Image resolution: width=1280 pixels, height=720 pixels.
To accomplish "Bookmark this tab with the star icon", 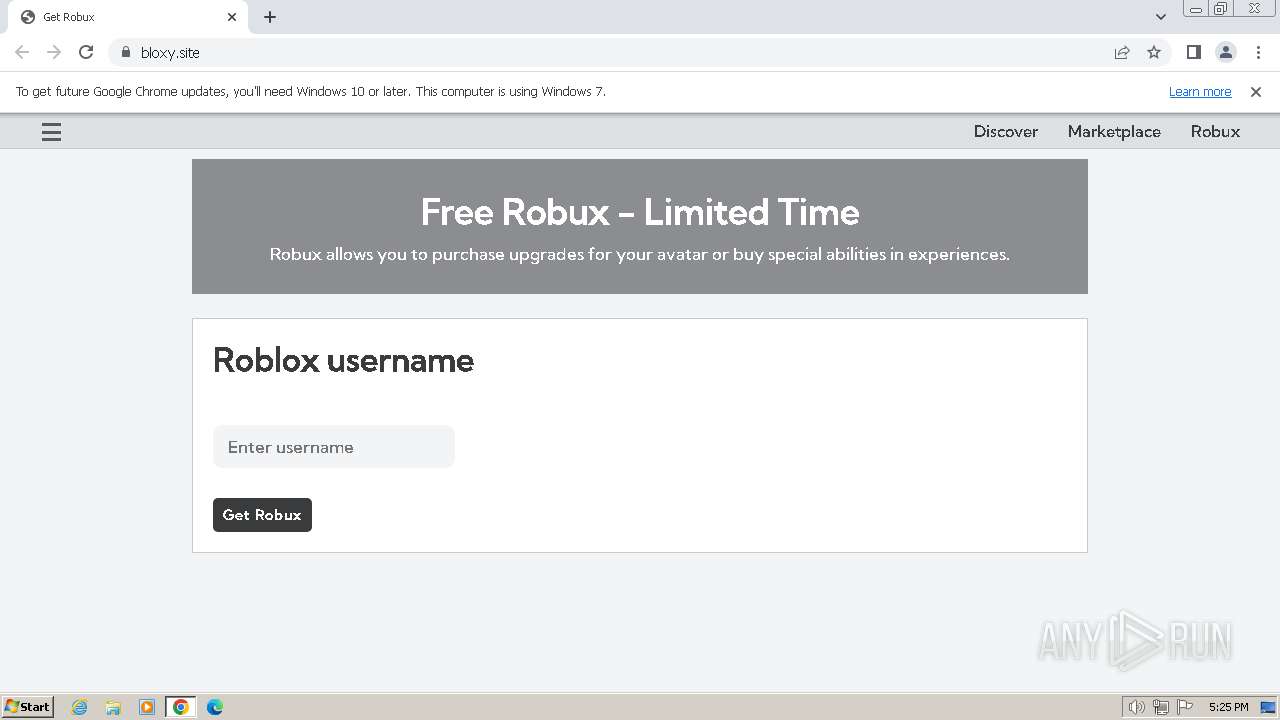I will pos(1154,52).
